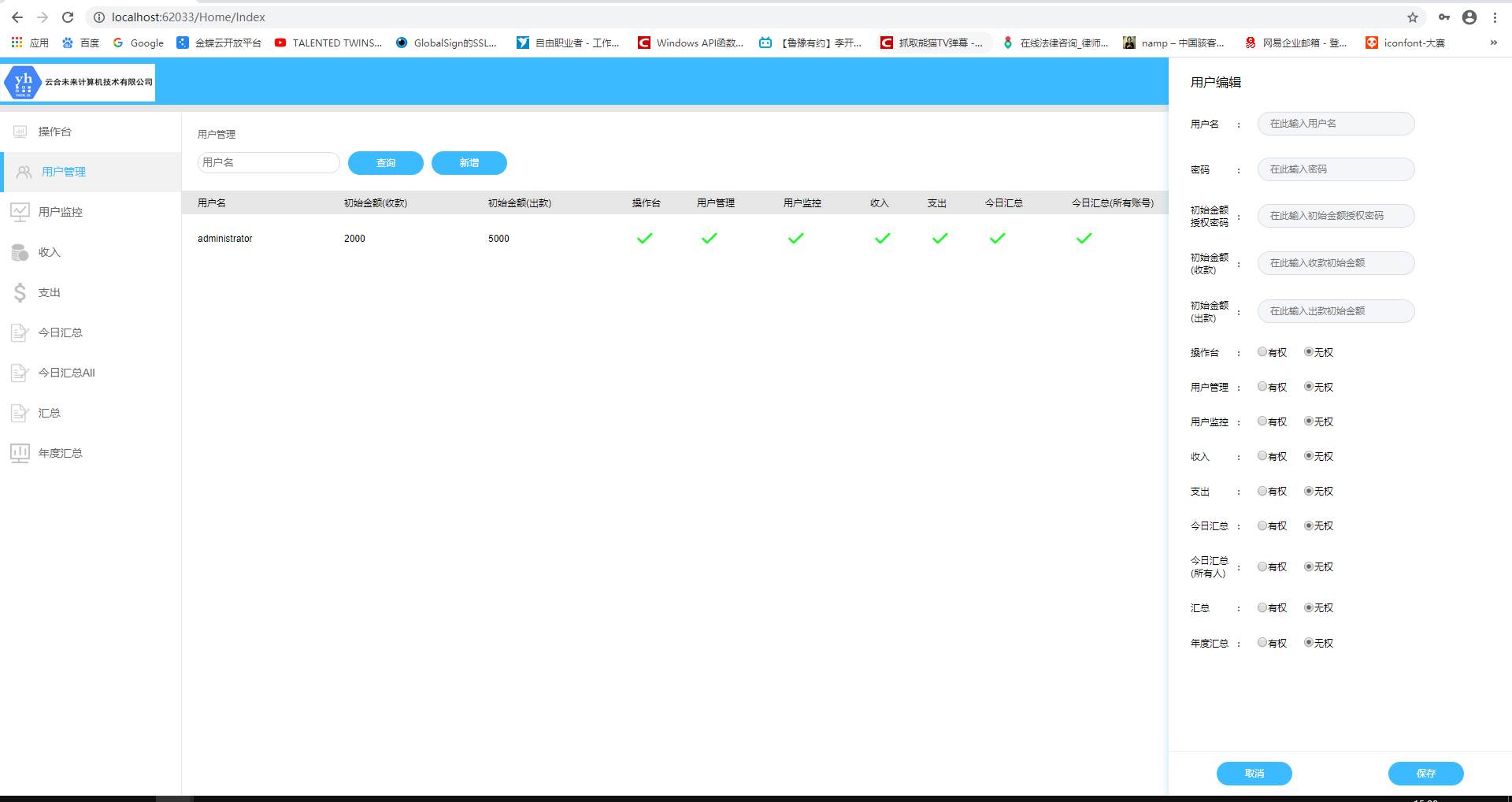
Task: Cancel editing with the 取消 button
Action: pos(1254,774)
